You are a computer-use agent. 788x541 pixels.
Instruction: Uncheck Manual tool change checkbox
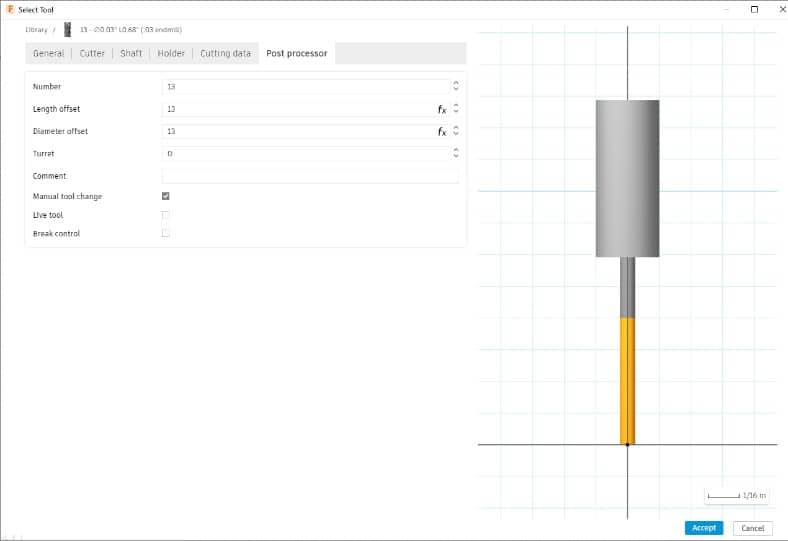point(165,196)
